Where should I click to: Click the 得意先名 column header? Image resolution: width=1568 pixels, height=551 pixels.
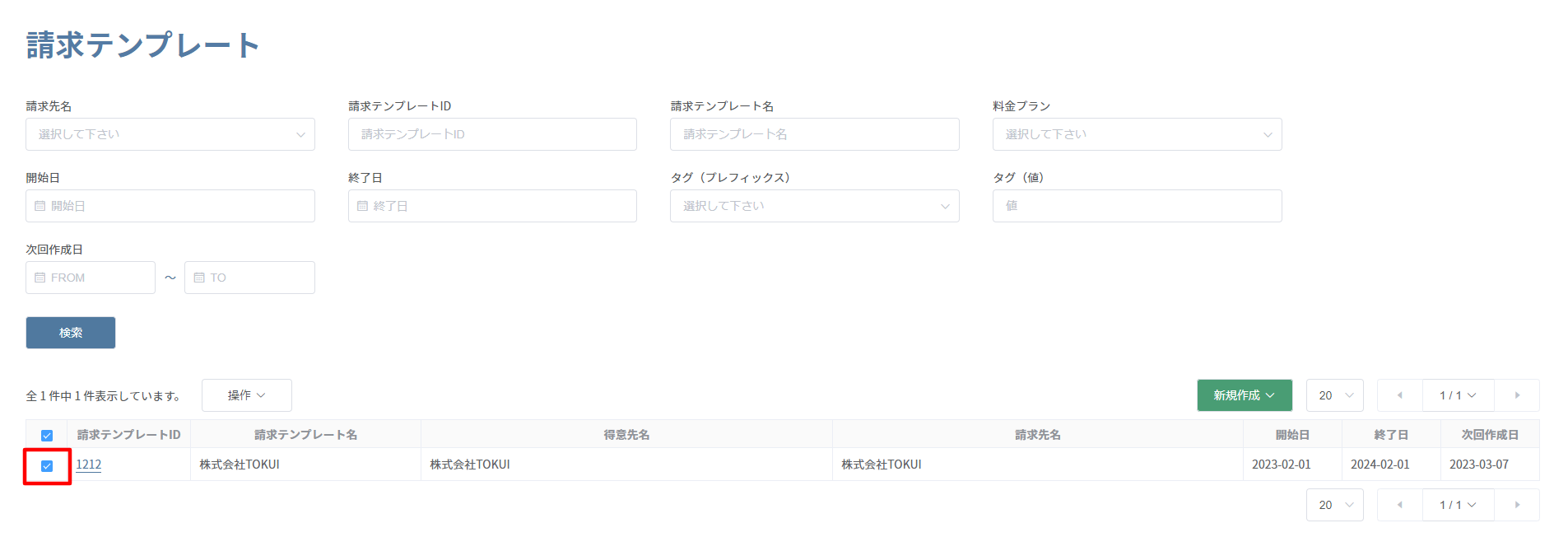pos(626,435)
